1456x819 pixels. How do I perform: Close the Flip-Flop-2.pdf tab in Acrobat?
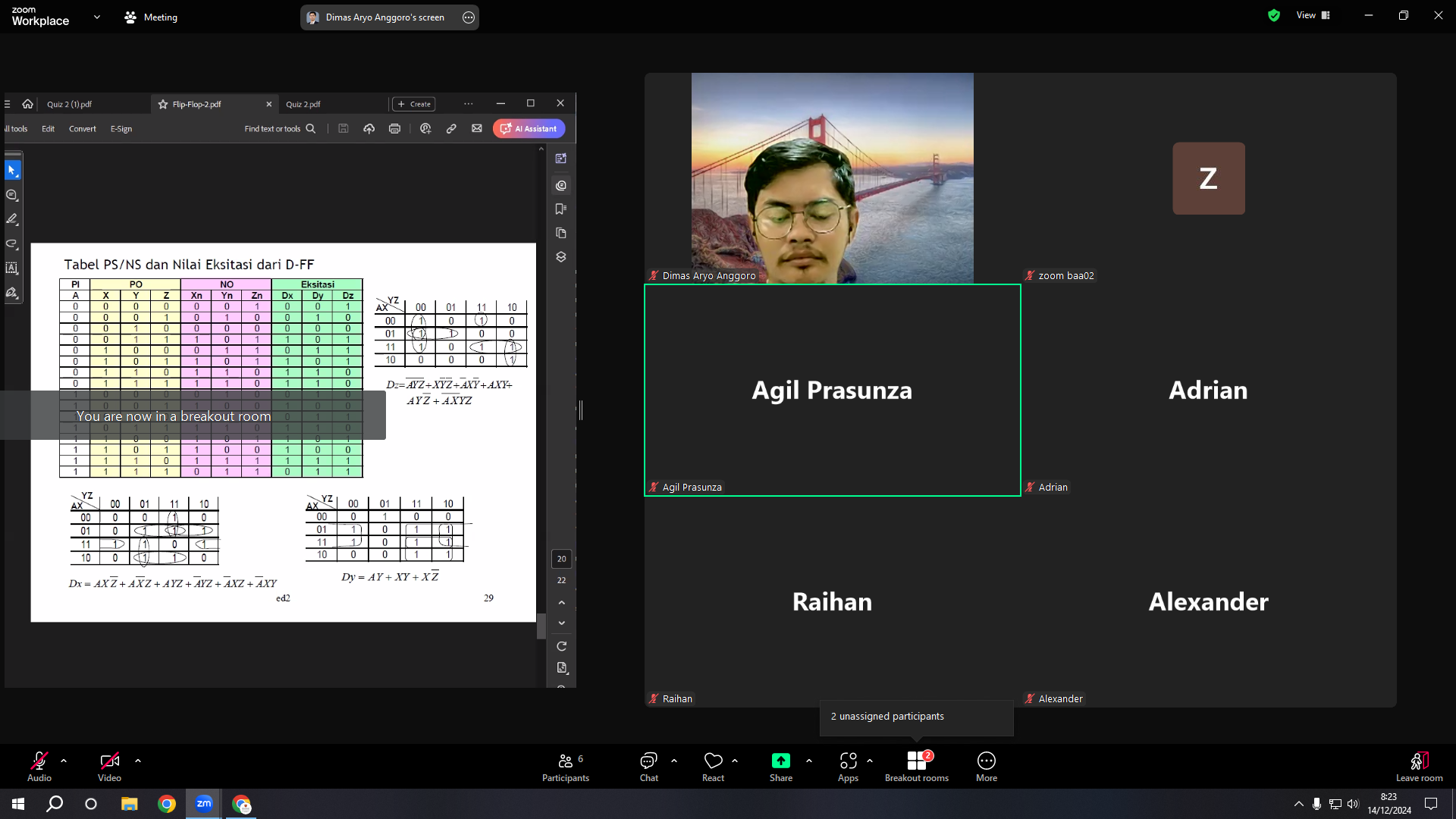coord(269,104)
